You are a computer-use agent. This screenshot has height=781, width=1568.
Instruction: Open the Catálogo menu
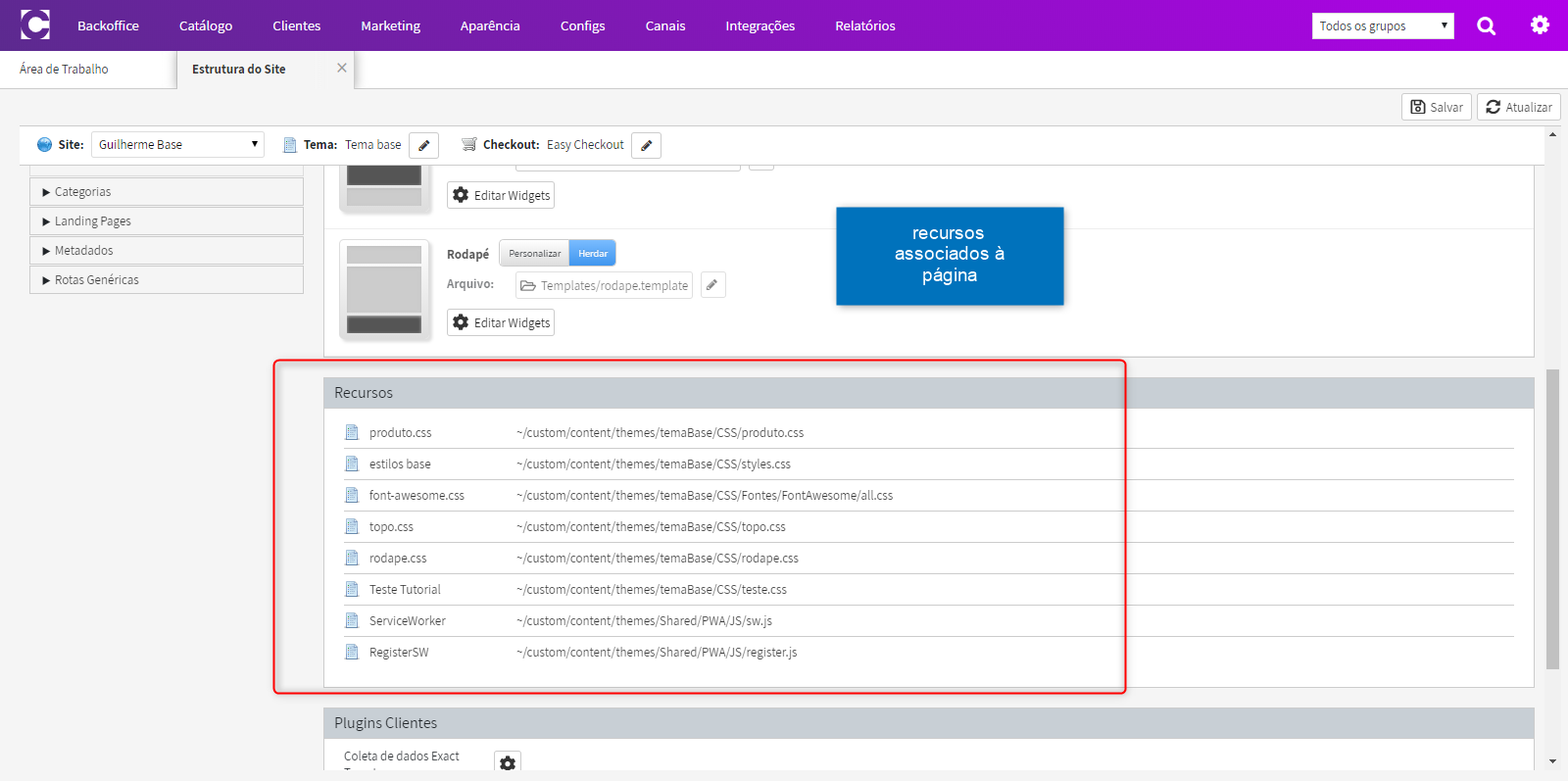(206, 25)
